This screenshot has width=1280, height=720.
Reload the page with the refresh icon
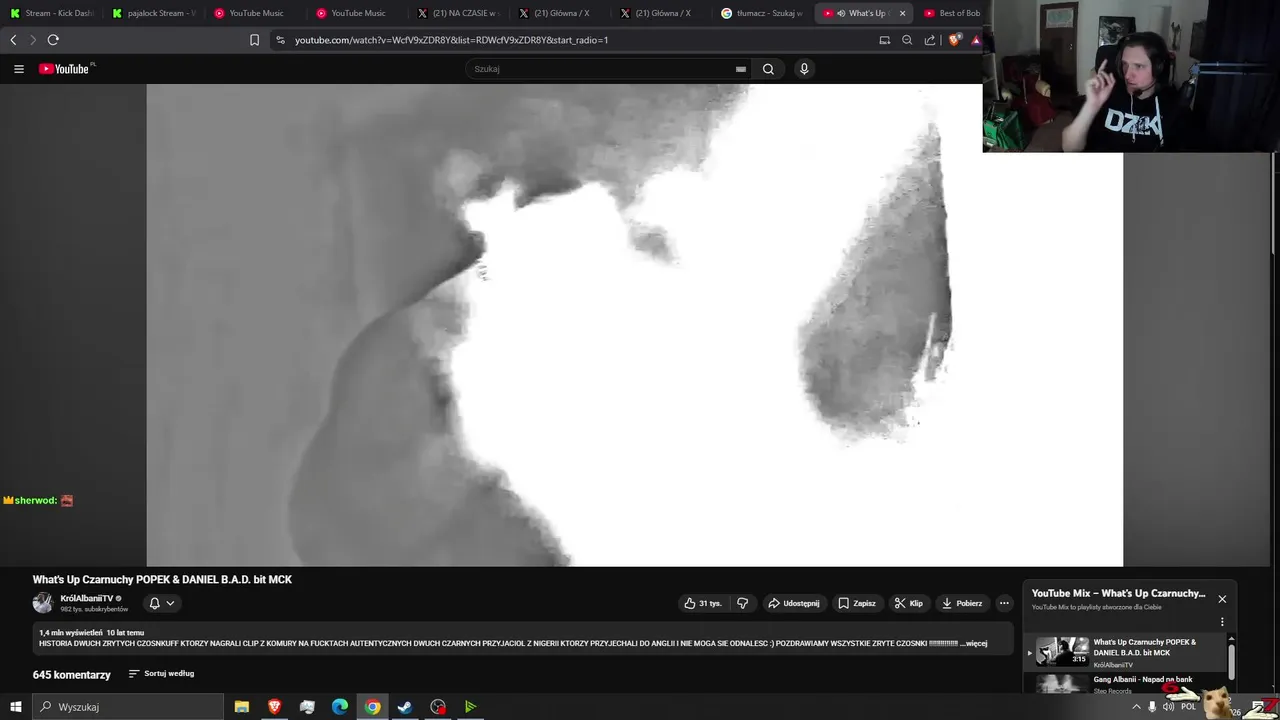tap(53, 40)
